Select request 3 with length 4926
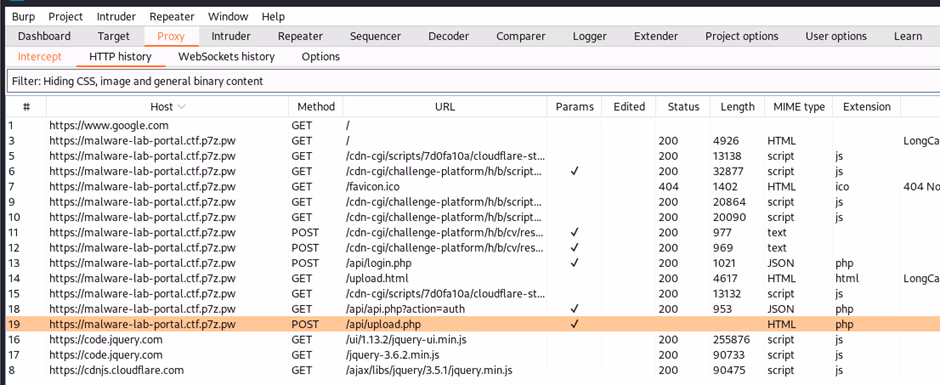This screenshot has width=940, height=385. coord(472,141)
